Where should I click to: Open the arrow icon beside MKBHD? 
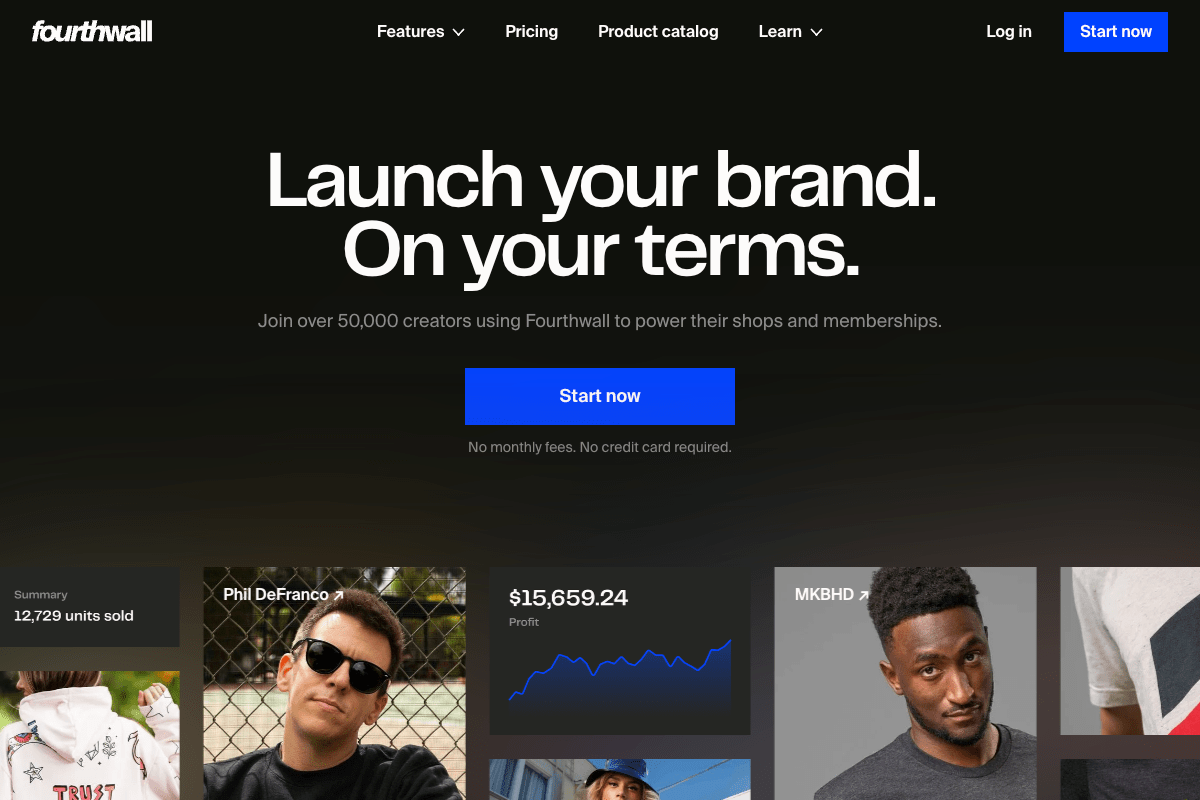(863, 595)
